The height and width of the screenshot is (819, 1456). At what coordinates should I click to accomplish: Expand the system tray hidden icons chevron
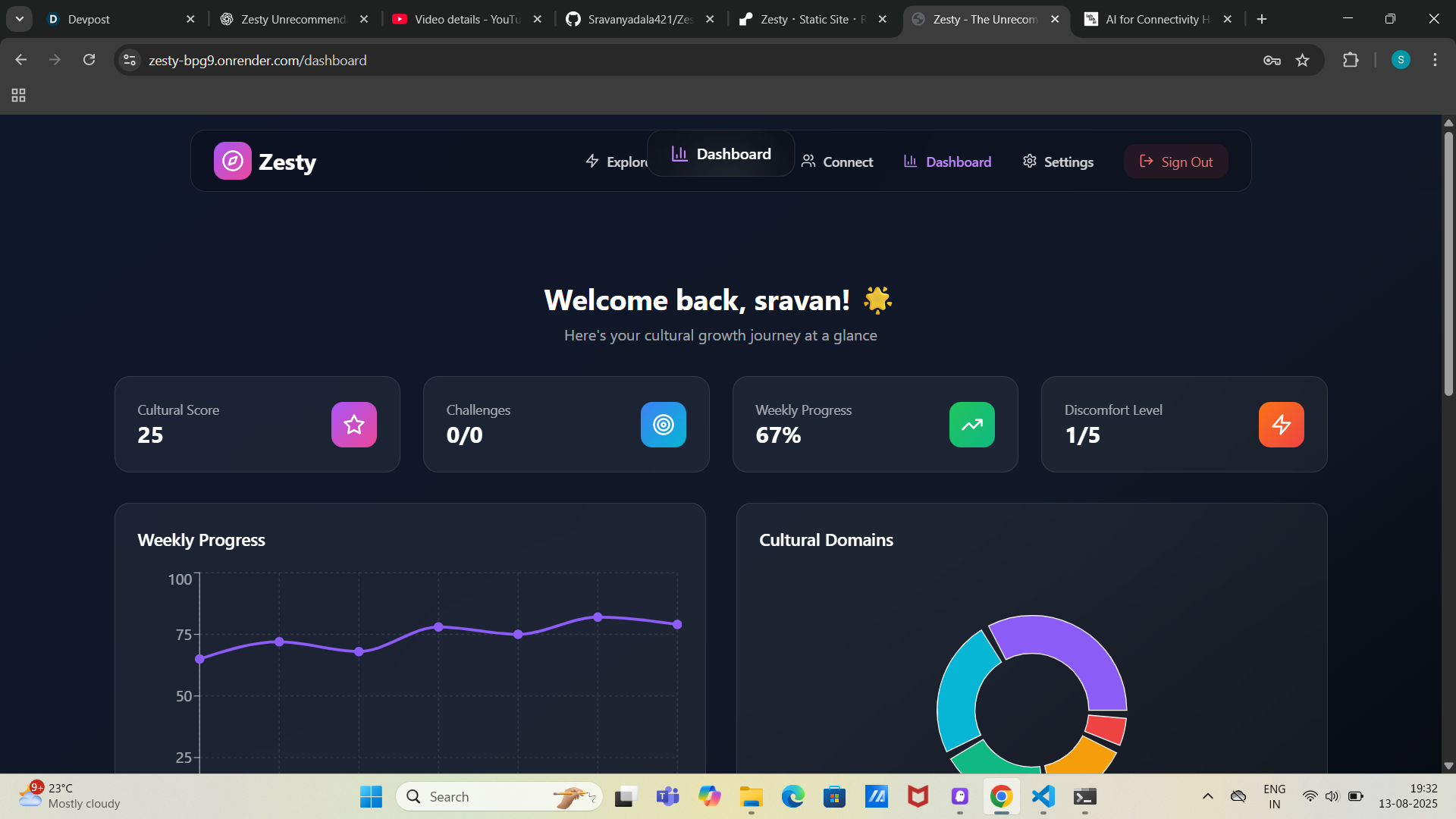point(1208,796)
